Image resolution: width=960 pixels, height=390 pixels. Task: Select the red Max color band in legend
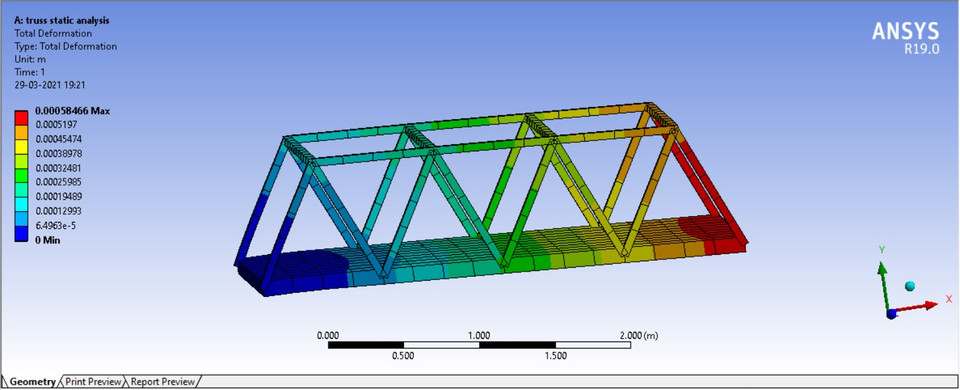pyautogui.click(x=21, y=118)
